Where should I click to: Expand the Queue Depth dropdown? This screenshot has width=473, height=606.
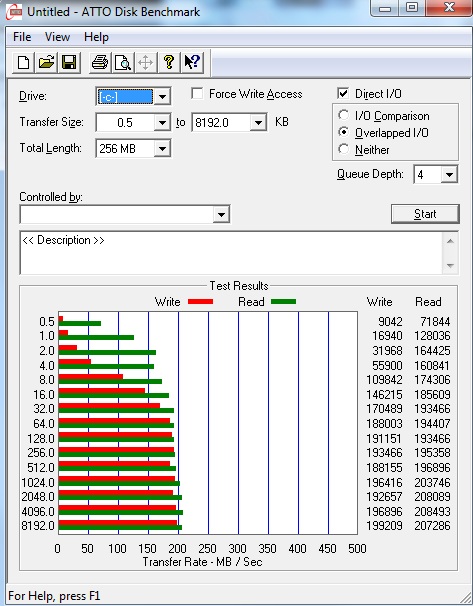click(449, 174)
